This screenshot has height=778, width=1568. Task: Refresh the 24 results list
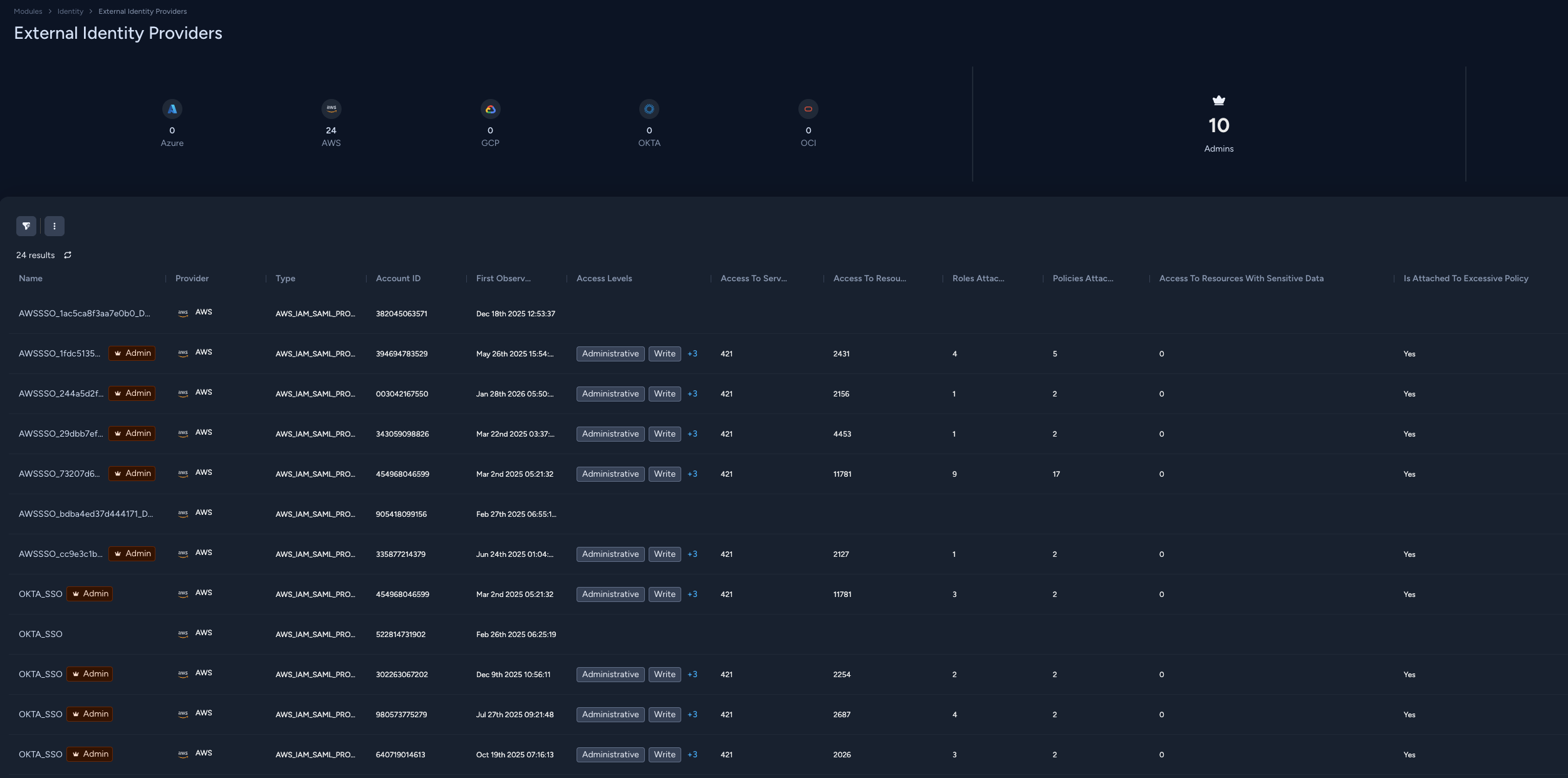(68, 255)
